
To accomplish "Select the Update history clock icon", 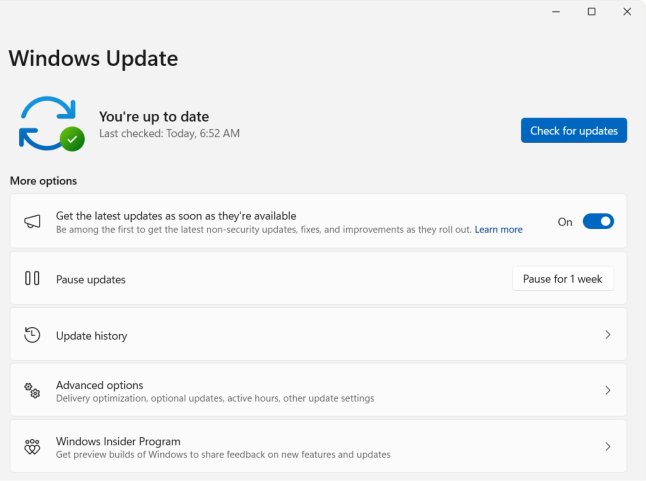I will pyautogui.click(x=32, y=335).
